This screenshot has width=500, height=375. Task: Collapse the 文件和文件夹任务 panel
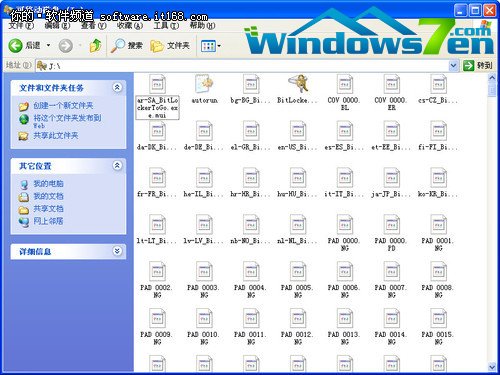tap(117, 88)
